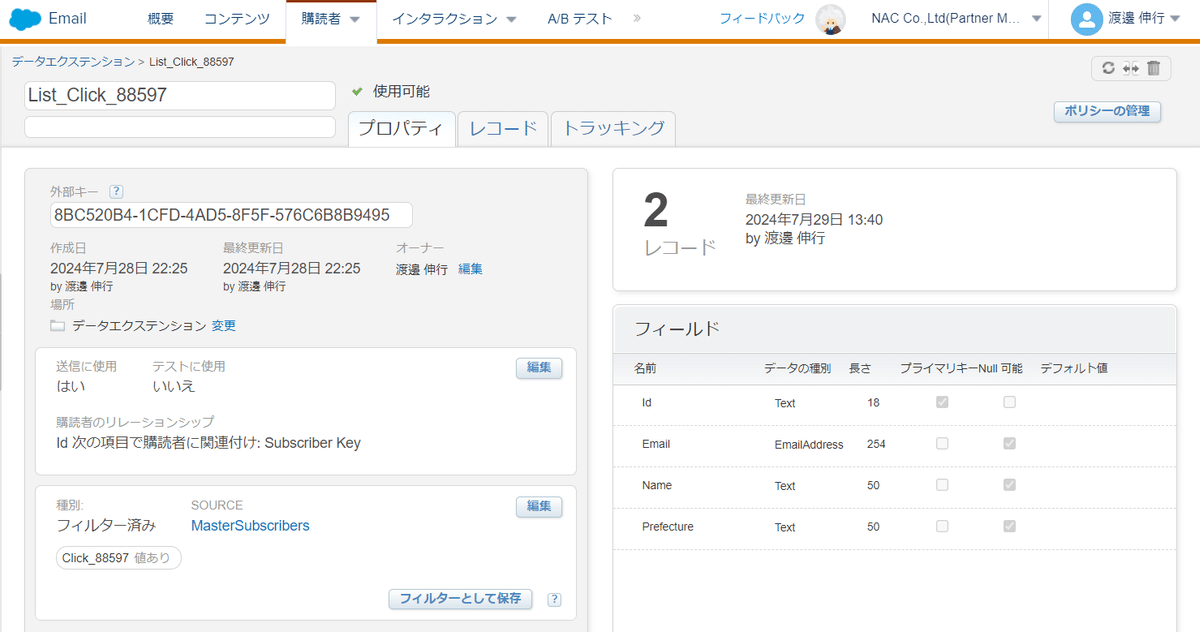The image size is (1200, 632).
Task: Open the MasterSubscribers source link
Action: tap(250, 526)
